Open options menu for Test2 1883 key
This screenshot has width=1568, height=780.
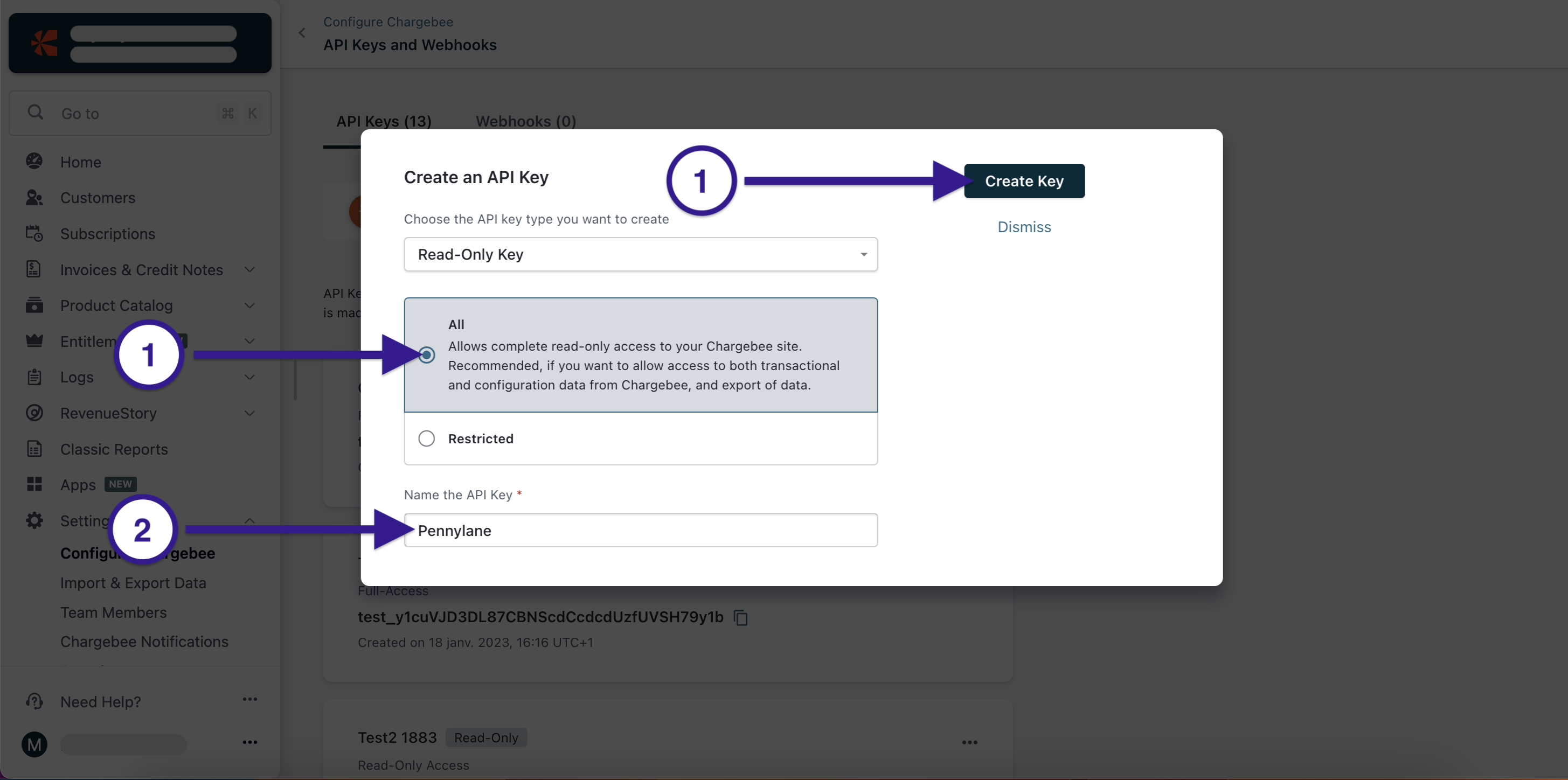[x=970, y=742]
